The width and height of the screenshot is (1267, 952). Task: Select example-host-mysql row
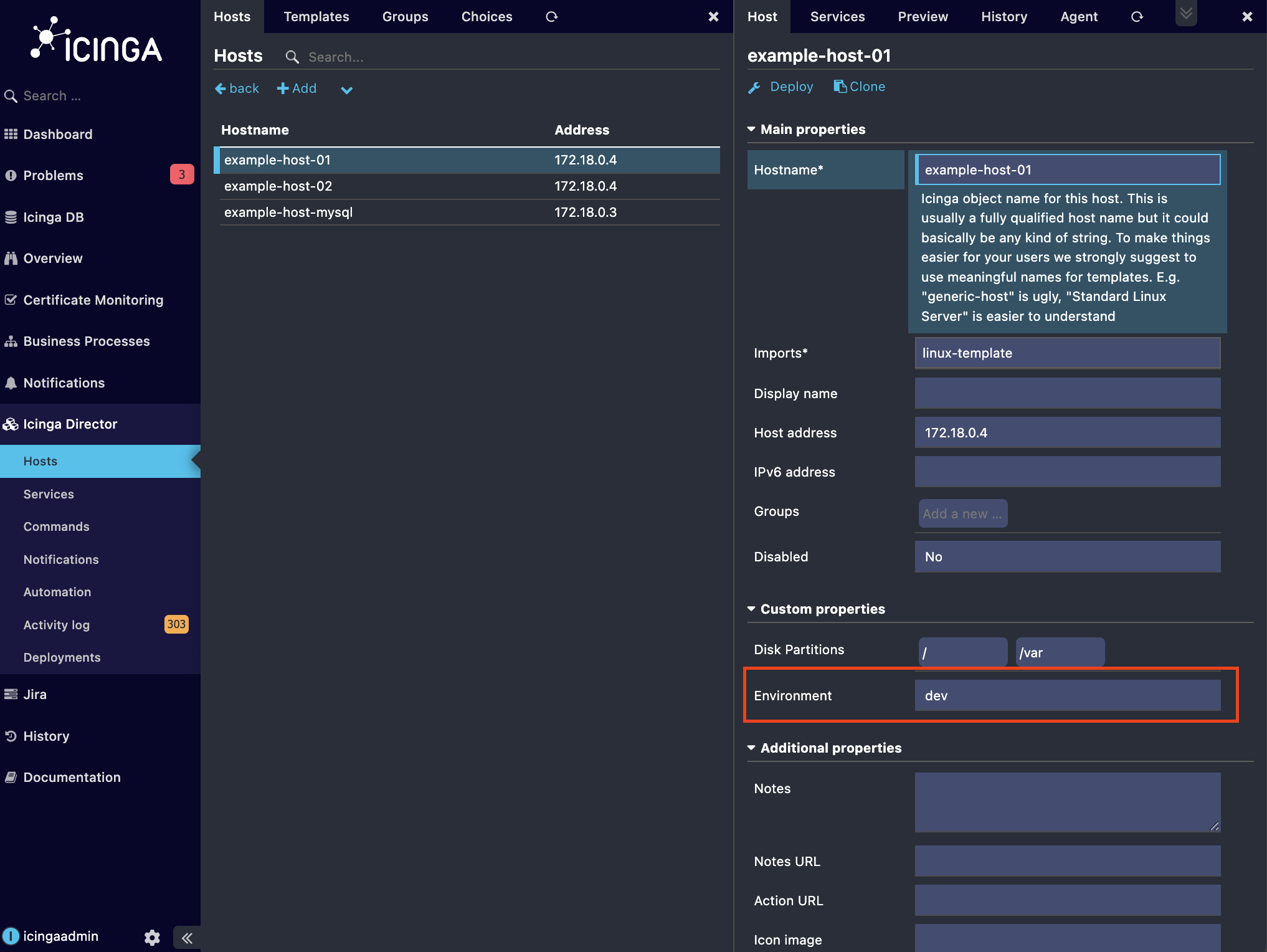coord(470,212)
